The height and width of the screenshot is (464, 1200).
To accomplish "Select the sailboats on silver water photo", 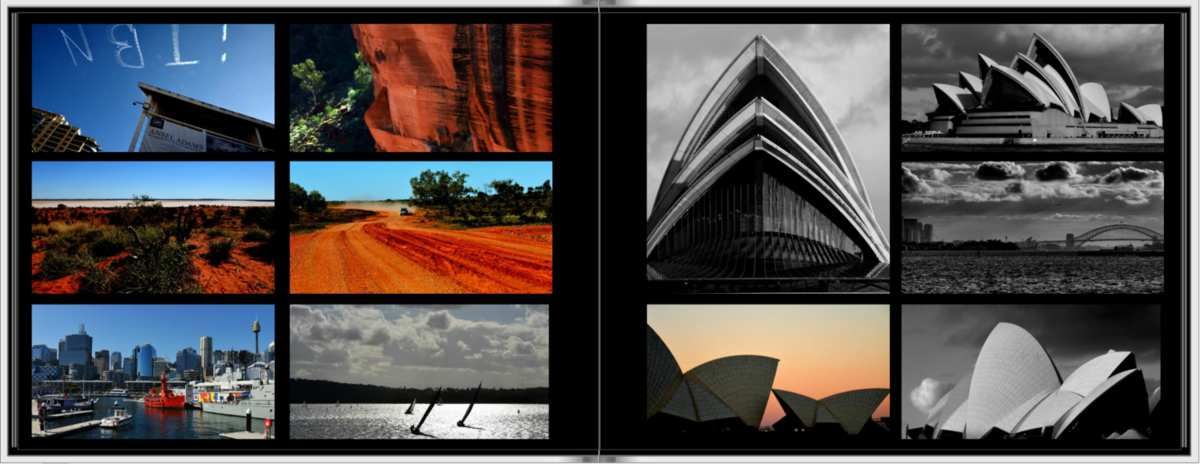I will click(x=420, y=372).
